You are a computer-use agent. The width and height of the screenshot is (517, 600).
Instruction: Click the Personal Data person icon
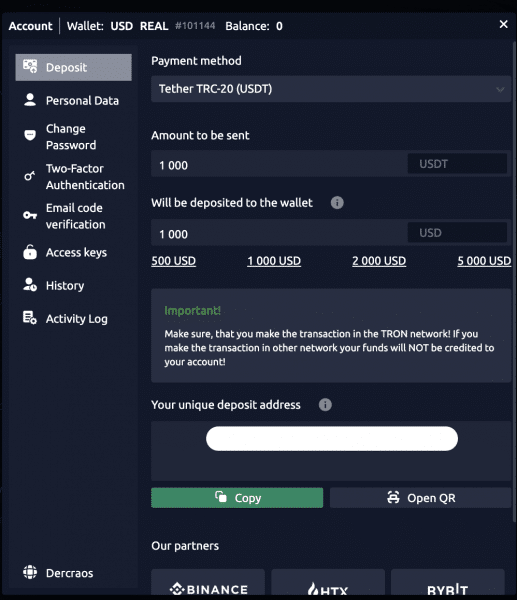point(30,100)
